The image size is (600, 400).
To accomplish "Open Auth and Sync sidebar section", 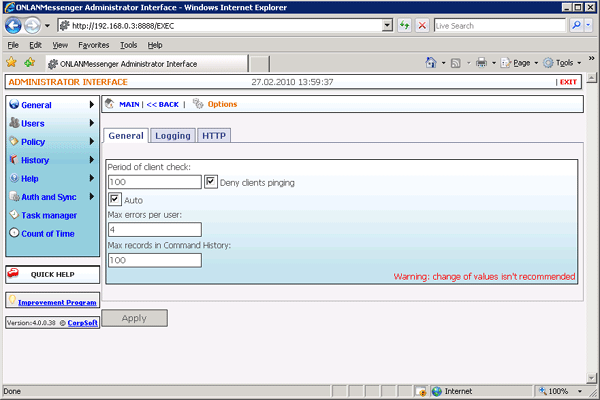I will click(49, 197).
